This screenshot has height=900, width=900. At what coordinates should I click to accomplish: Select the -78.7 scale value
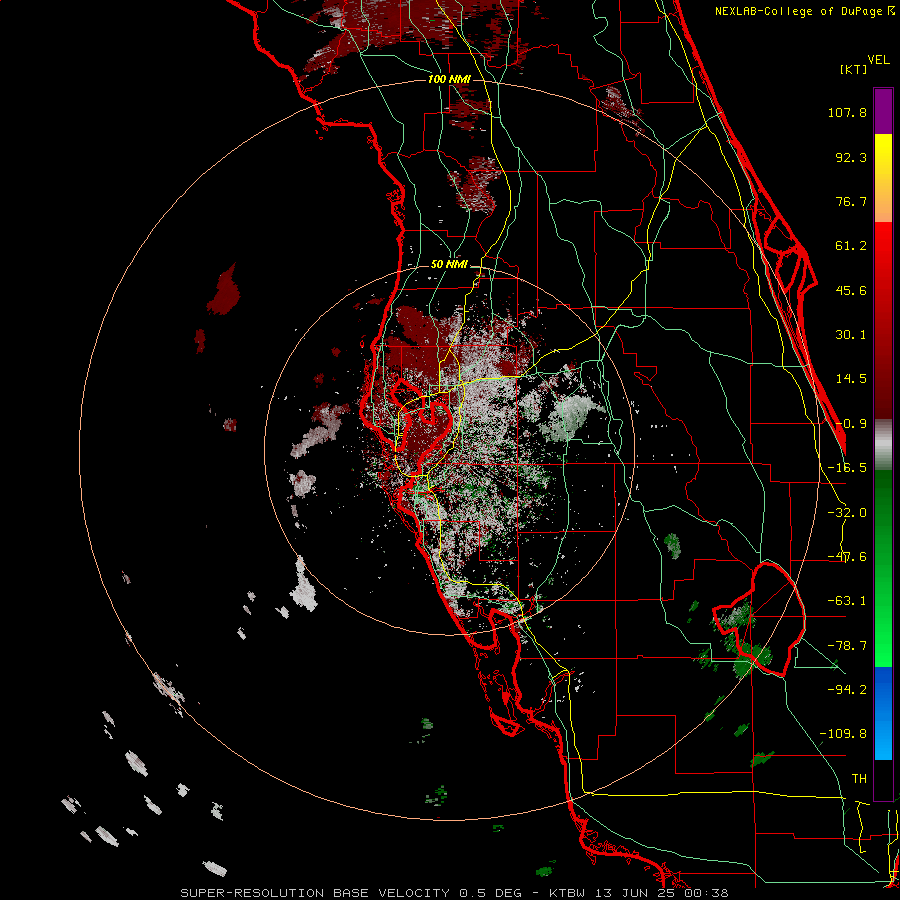(847, 646)
